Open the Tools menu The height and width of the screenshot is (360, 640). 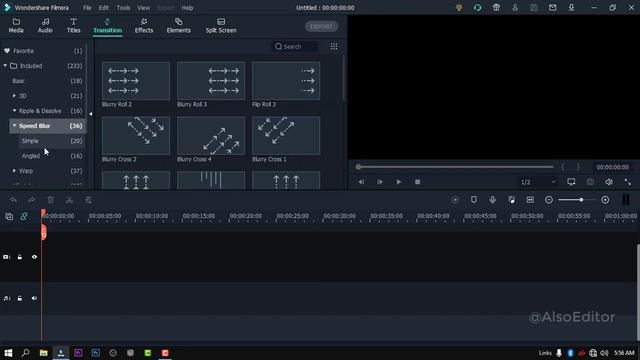(123, 8)
